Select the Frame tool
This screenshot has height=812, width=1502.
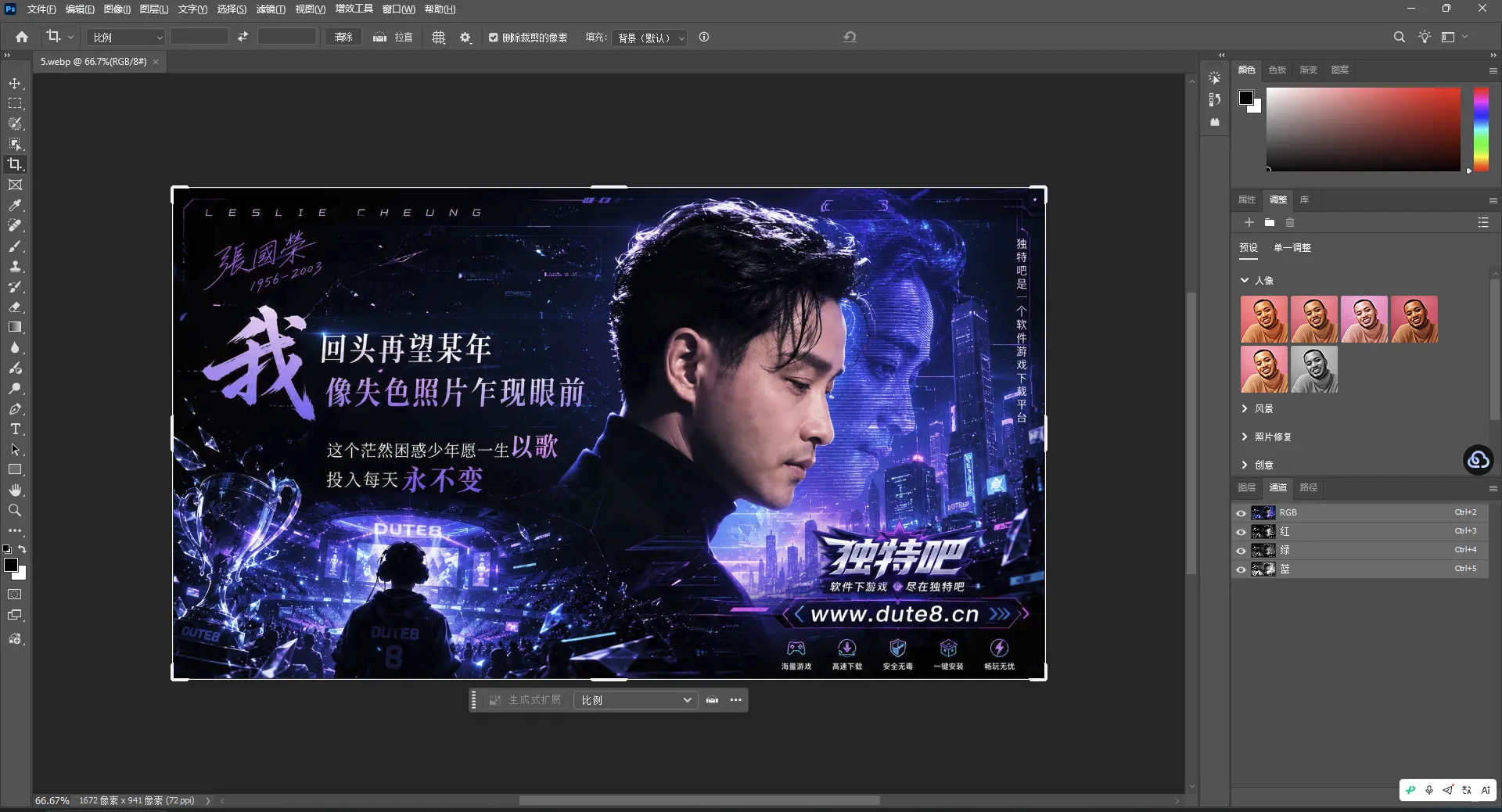click(15, 185)
